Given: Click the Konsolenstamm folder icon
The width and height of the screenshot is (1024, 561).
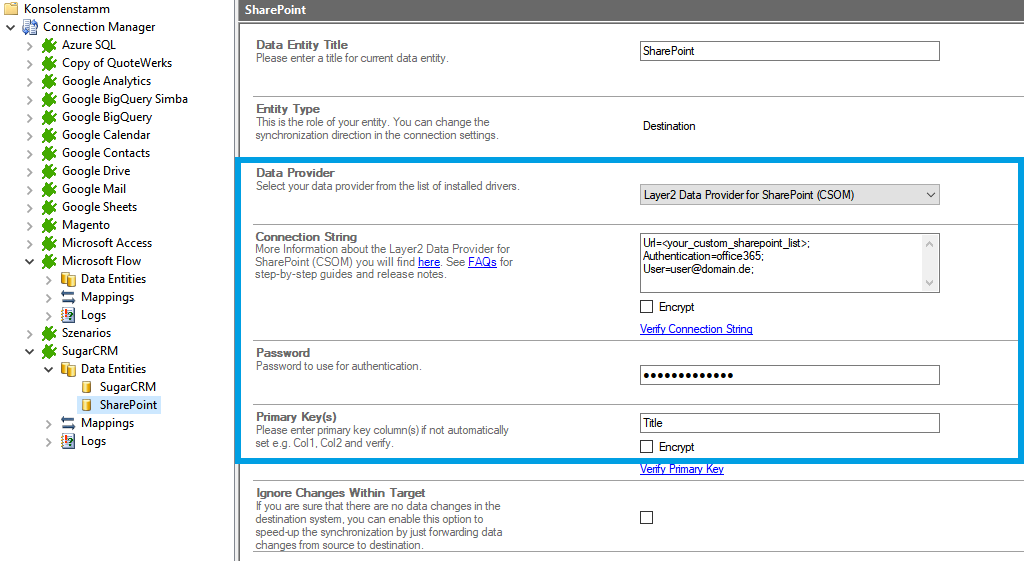Looking at the screenshot, I should pos(11,9).
